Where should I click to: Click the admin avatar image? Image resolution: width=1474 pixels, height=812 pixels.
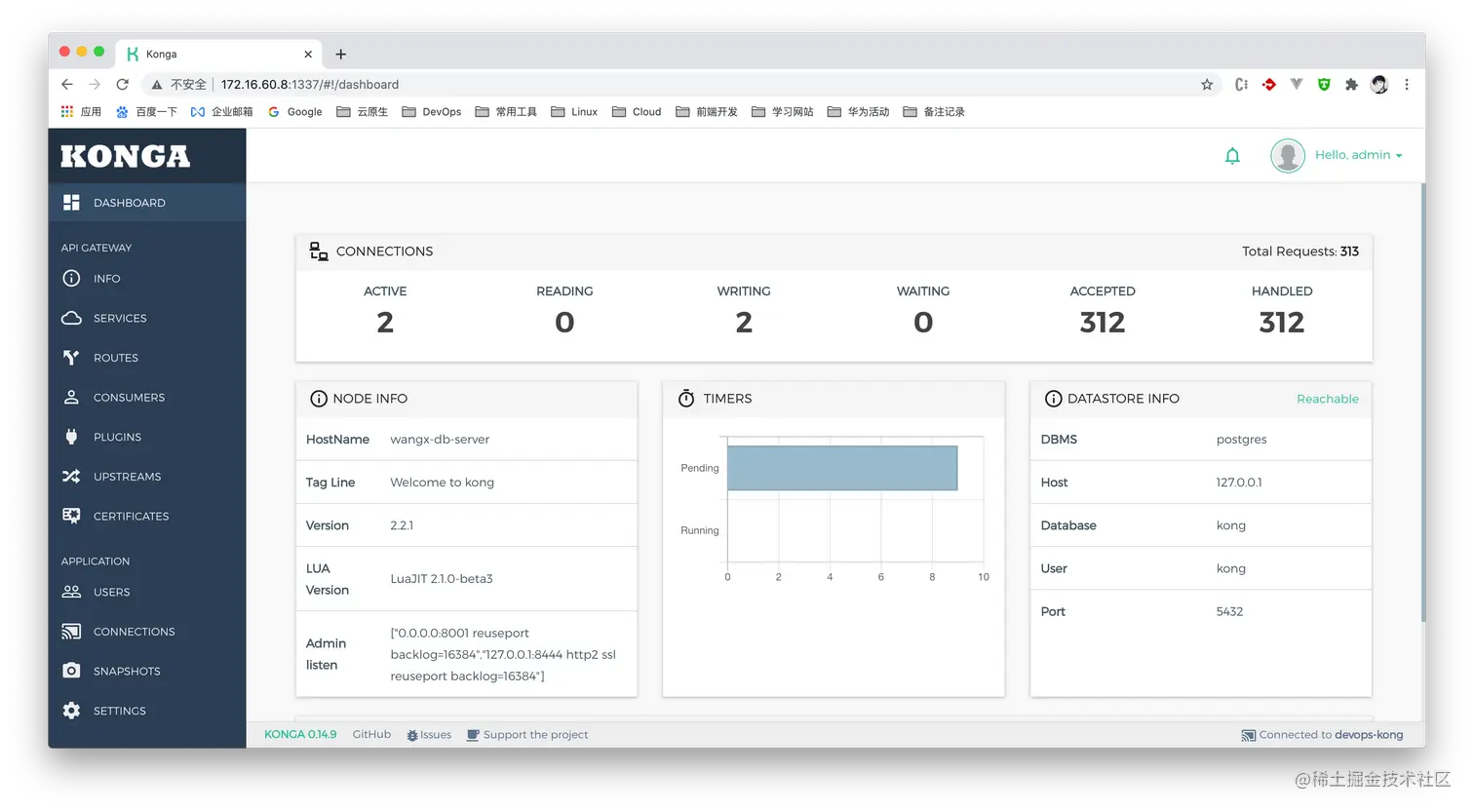[1288, 155]
